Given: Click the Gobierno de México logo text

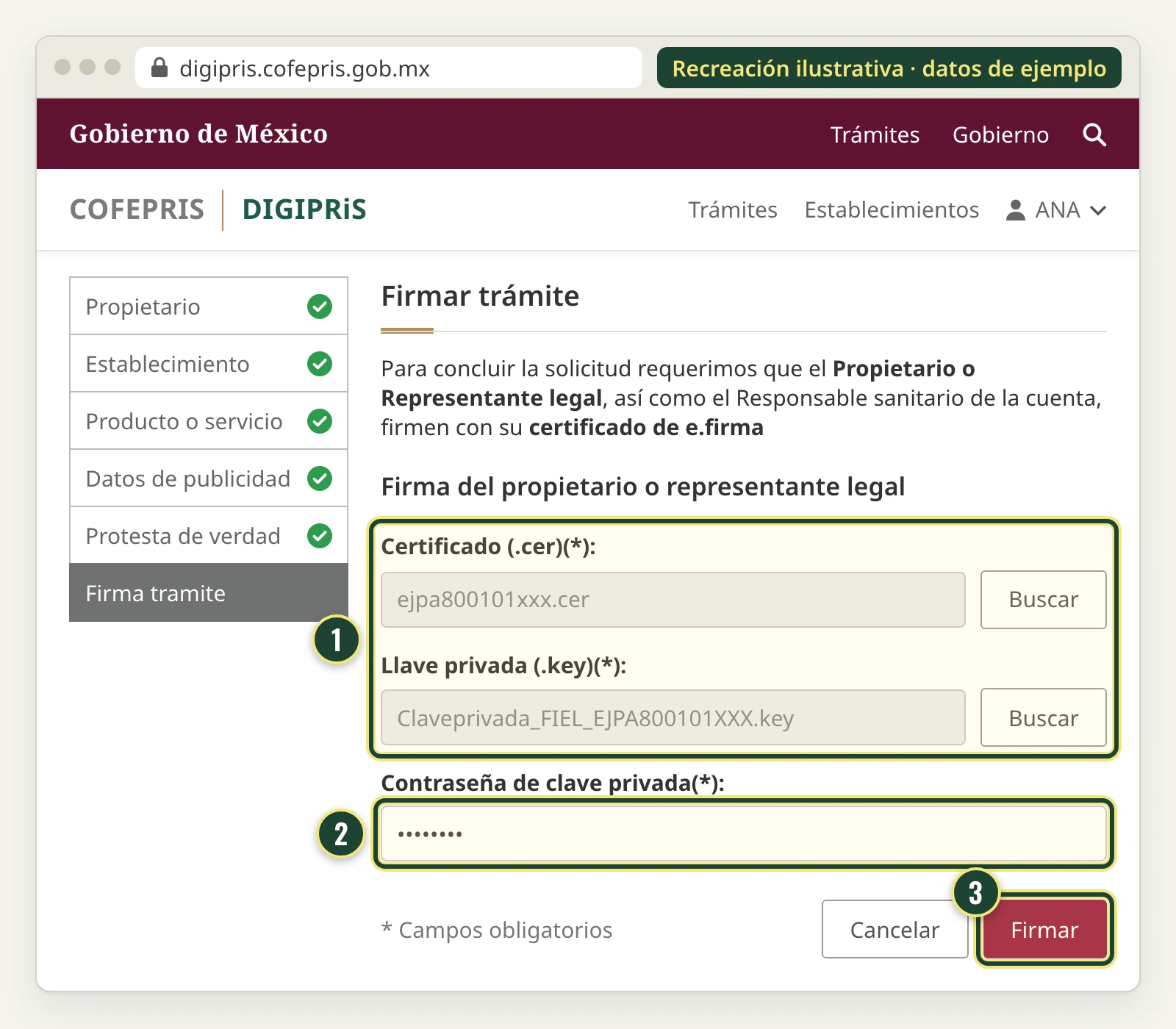Looking at the screenshot, I should coord(198,134).
